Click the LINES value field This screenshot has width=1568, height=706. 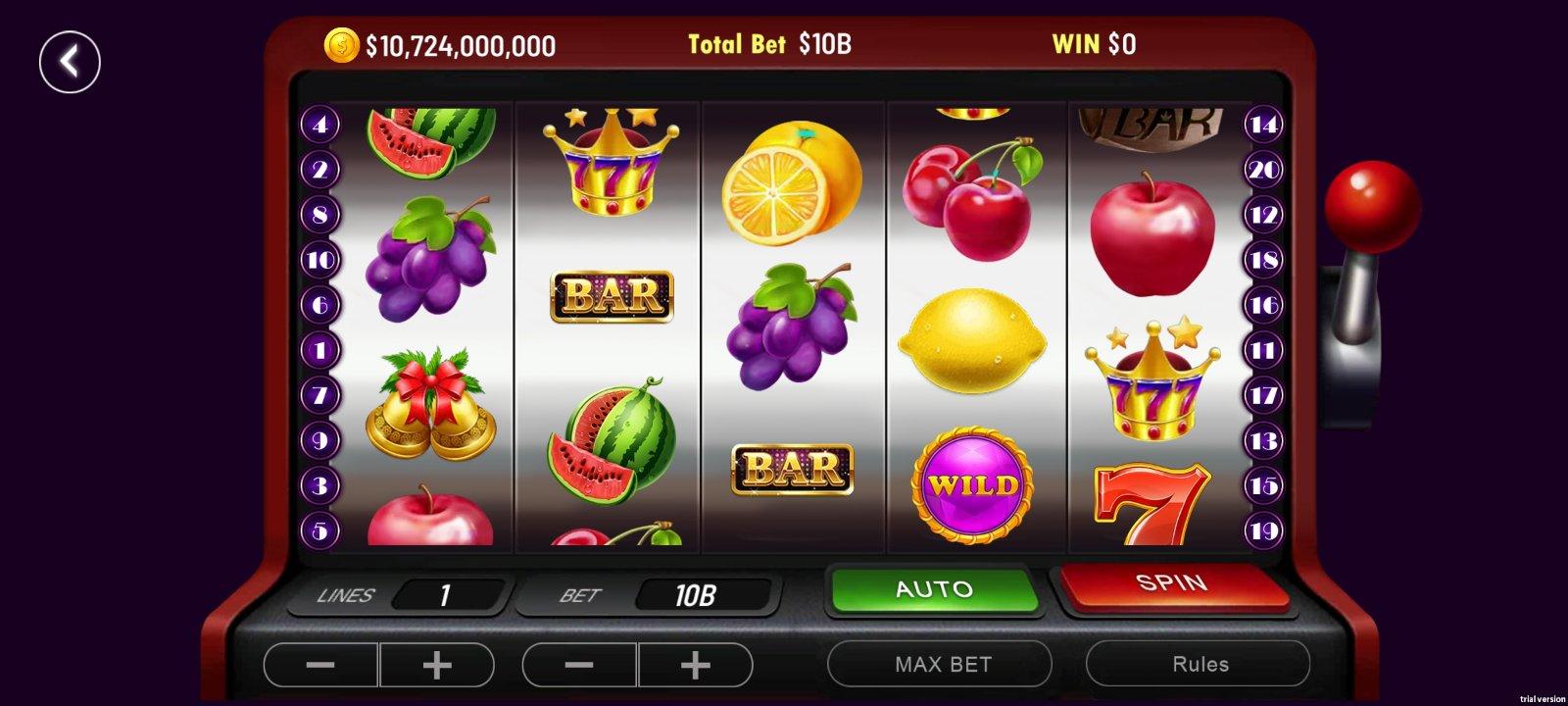pyautogui.click(x=448, y=594)
